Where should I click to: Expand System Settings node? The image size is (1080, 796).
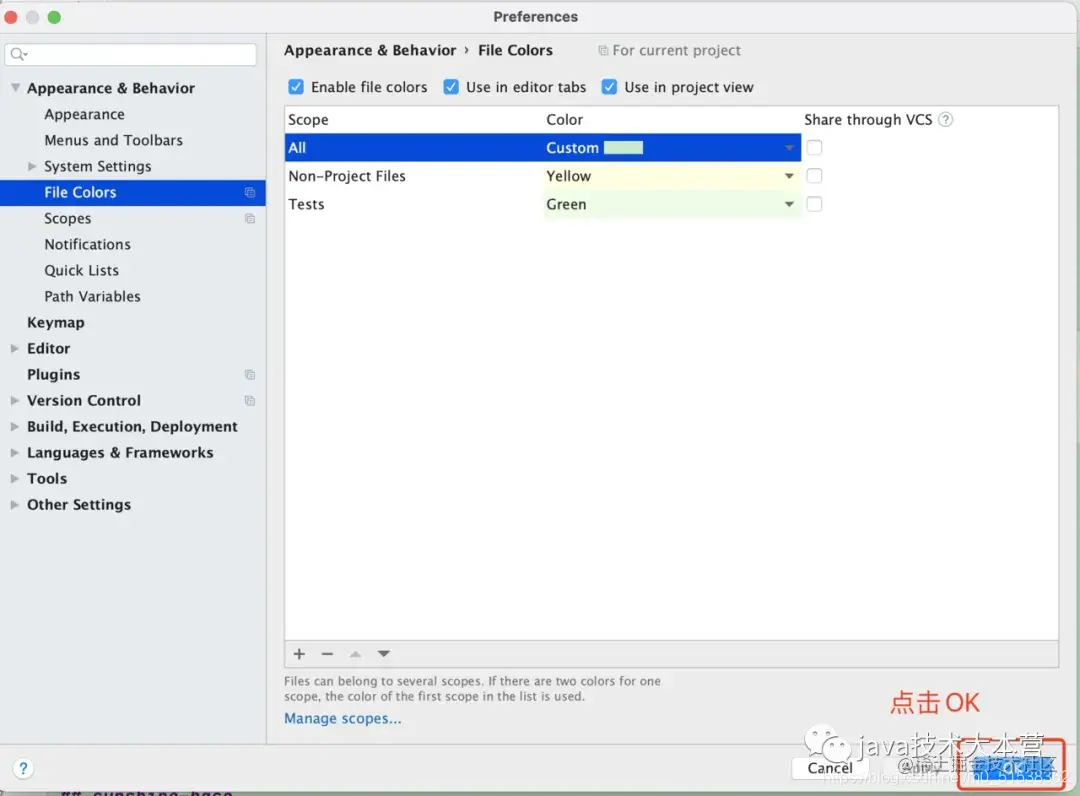click(x=32, y=166)
